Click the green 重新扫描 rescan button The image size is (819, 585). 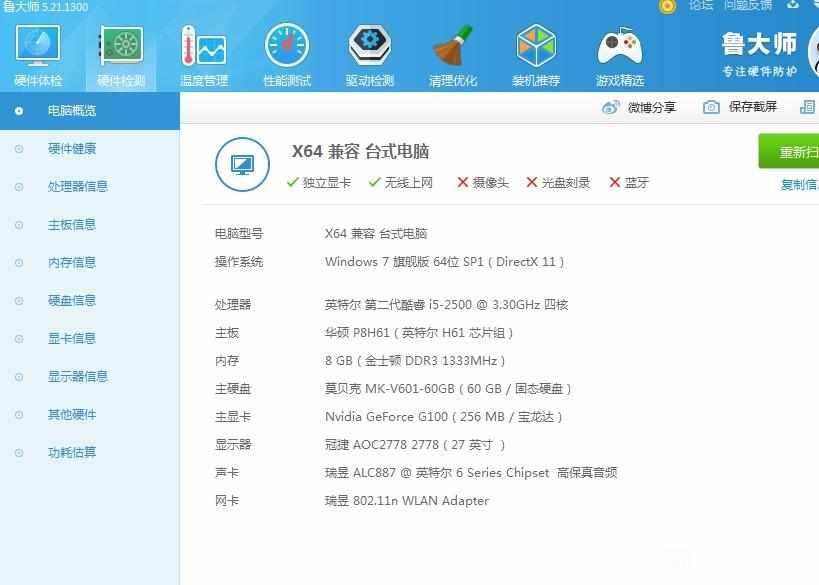(789, 151)
